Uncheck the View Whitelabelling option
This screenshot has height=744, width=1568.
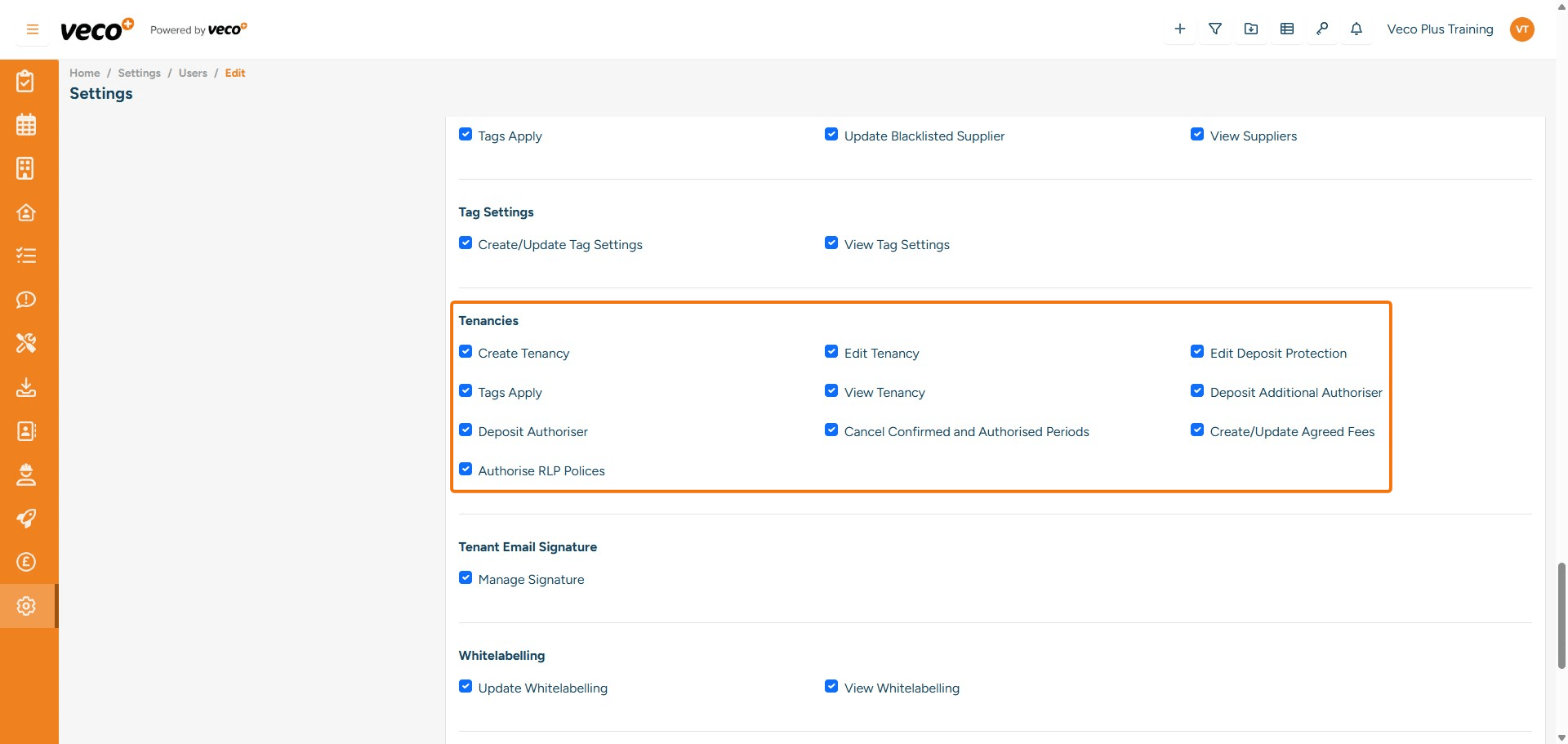point(831,686)
